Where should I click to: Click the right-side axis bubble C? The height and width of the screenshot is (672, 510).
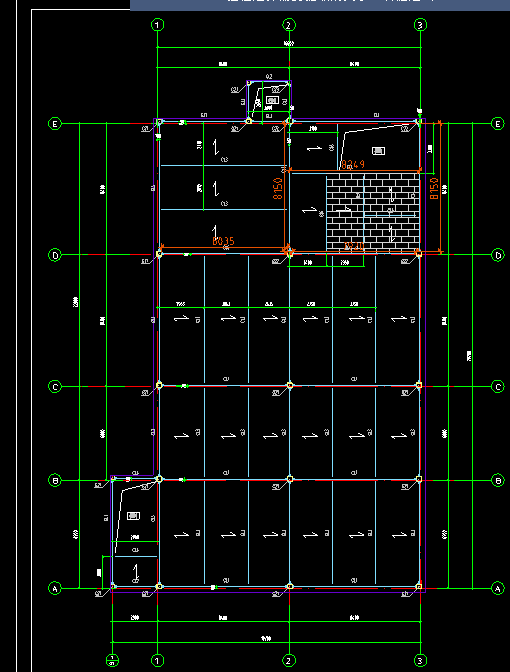tap(498, 387)
